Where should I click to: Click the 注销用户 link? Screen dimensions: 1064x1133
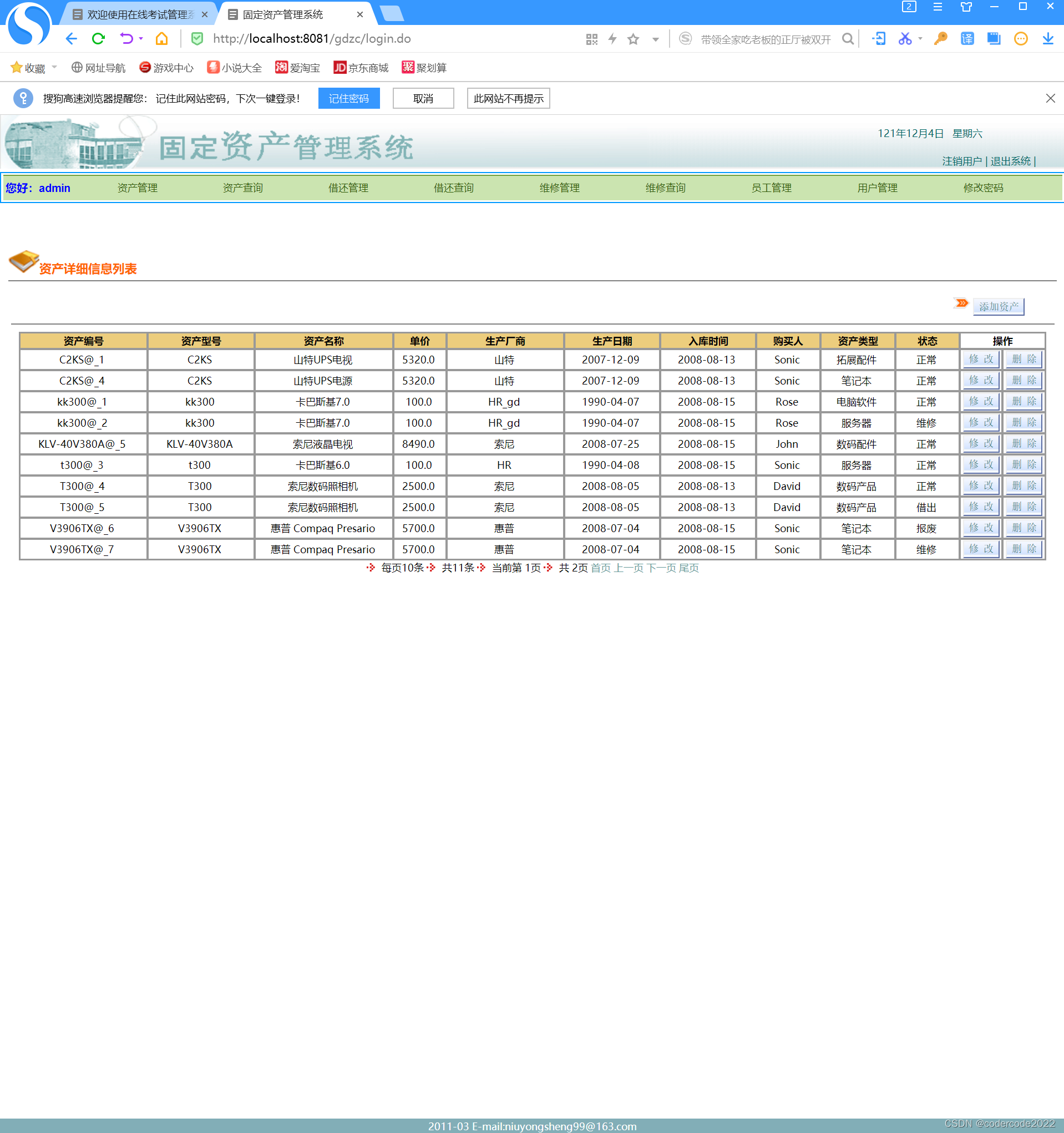coord(962,161)
